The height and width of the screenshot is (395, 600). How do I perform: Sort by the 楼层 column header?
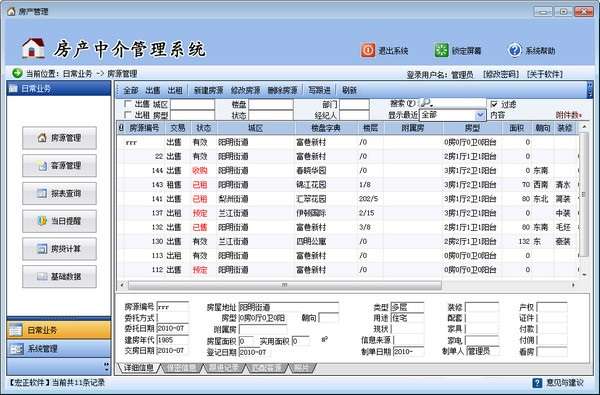(370, 128)
